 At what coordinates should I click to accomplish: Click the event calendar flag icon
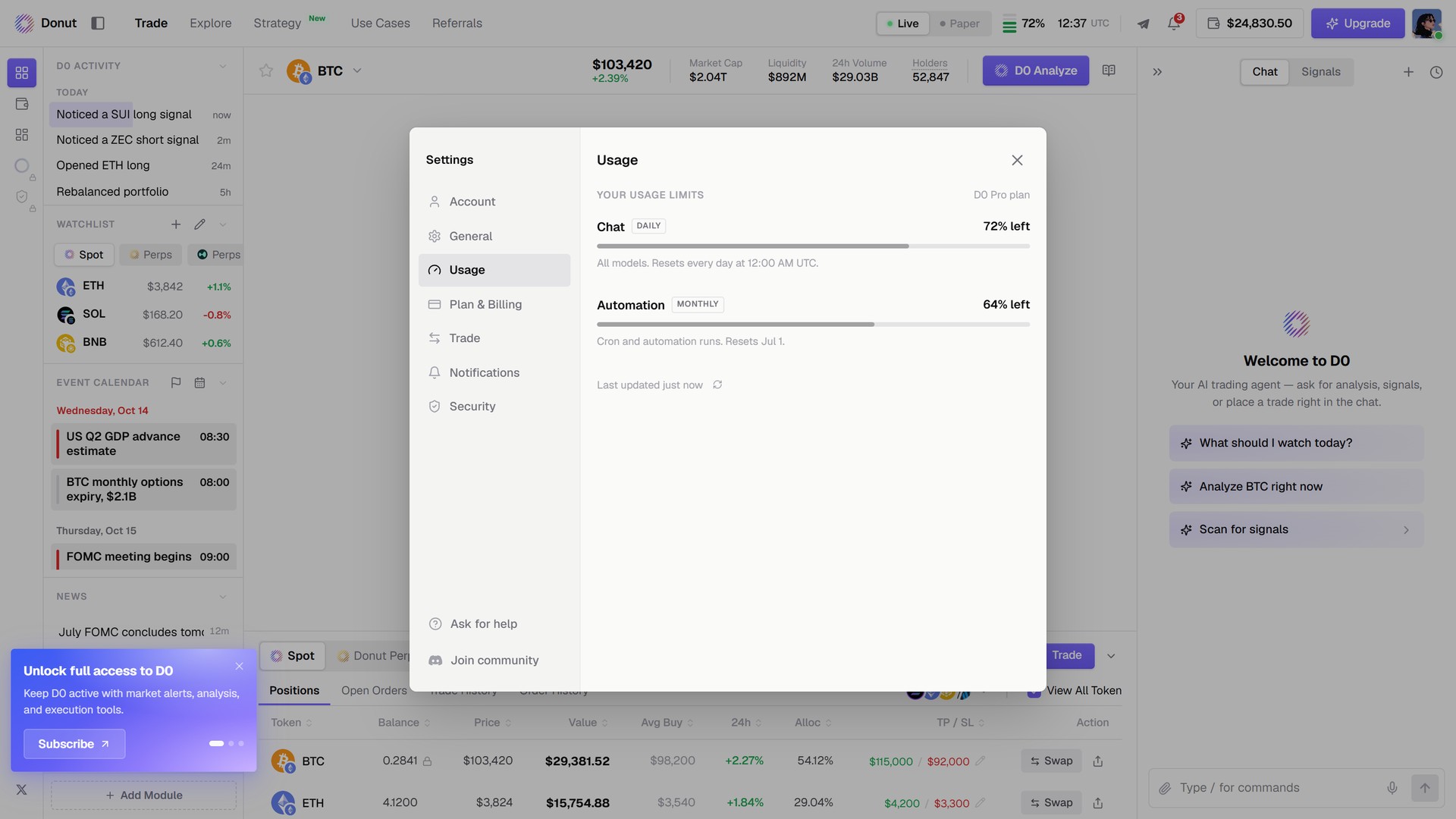click(x=176, y=383)
